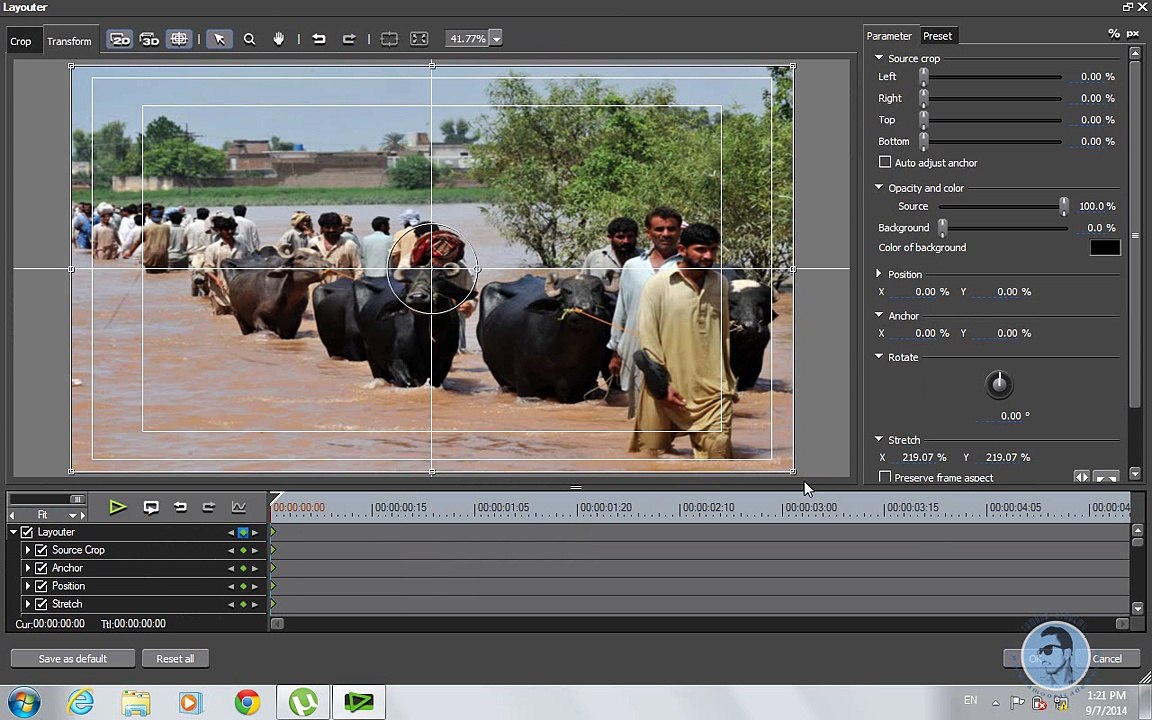
Task: Select the arrow selection tool
Action: coord(219,39)
